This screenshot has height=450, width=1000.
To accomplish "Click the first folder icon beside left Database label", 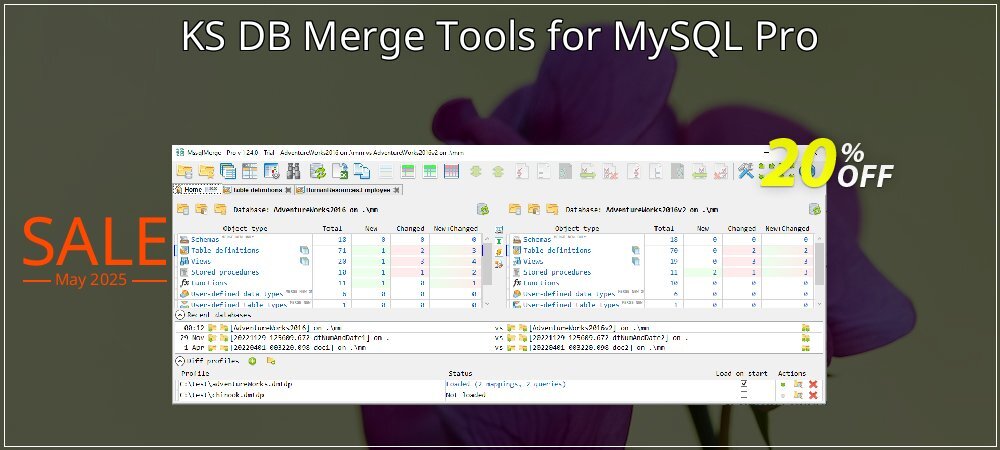I will [x=183, y=209].
